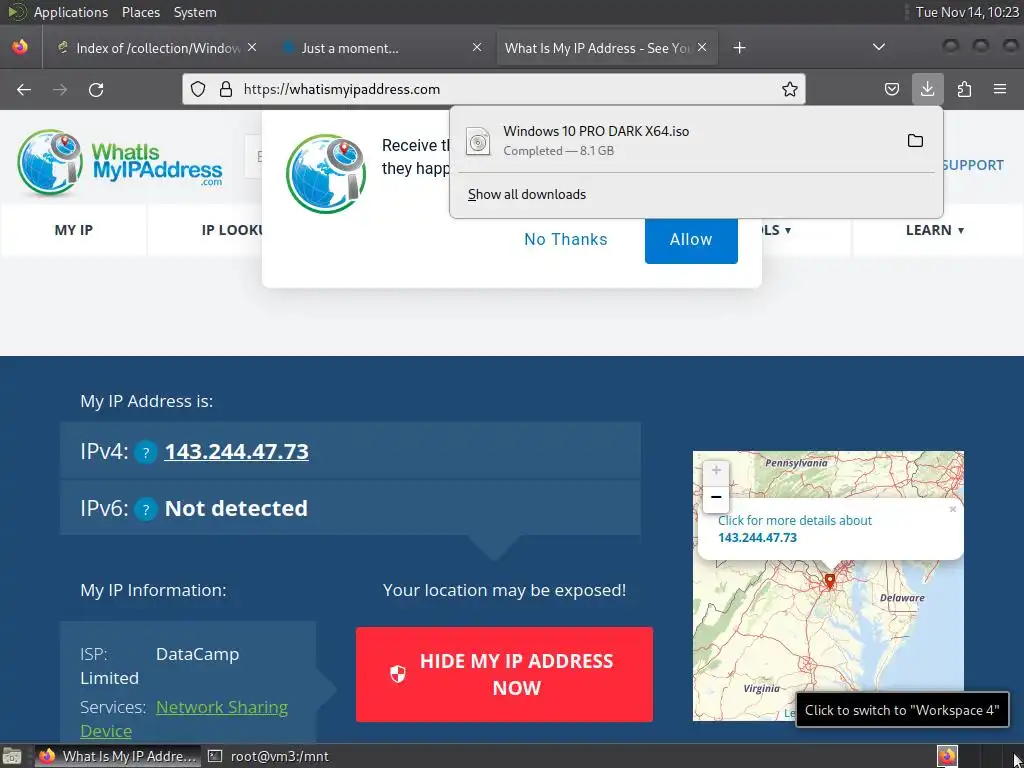Image resolution: width=1024 pixels, height=768 pixels.
Task: Open the Applications menu
Action: pos(71,12)
